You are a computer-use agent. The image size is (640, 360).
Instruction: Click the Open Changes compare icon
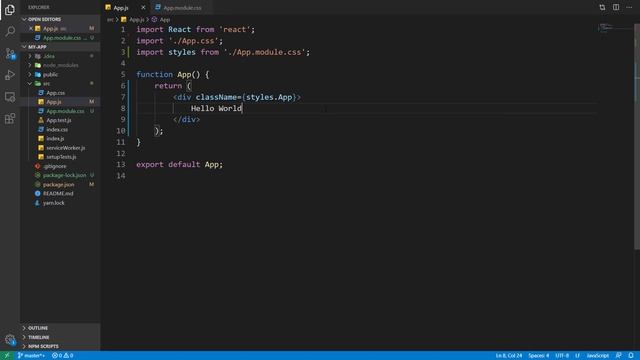602,7
